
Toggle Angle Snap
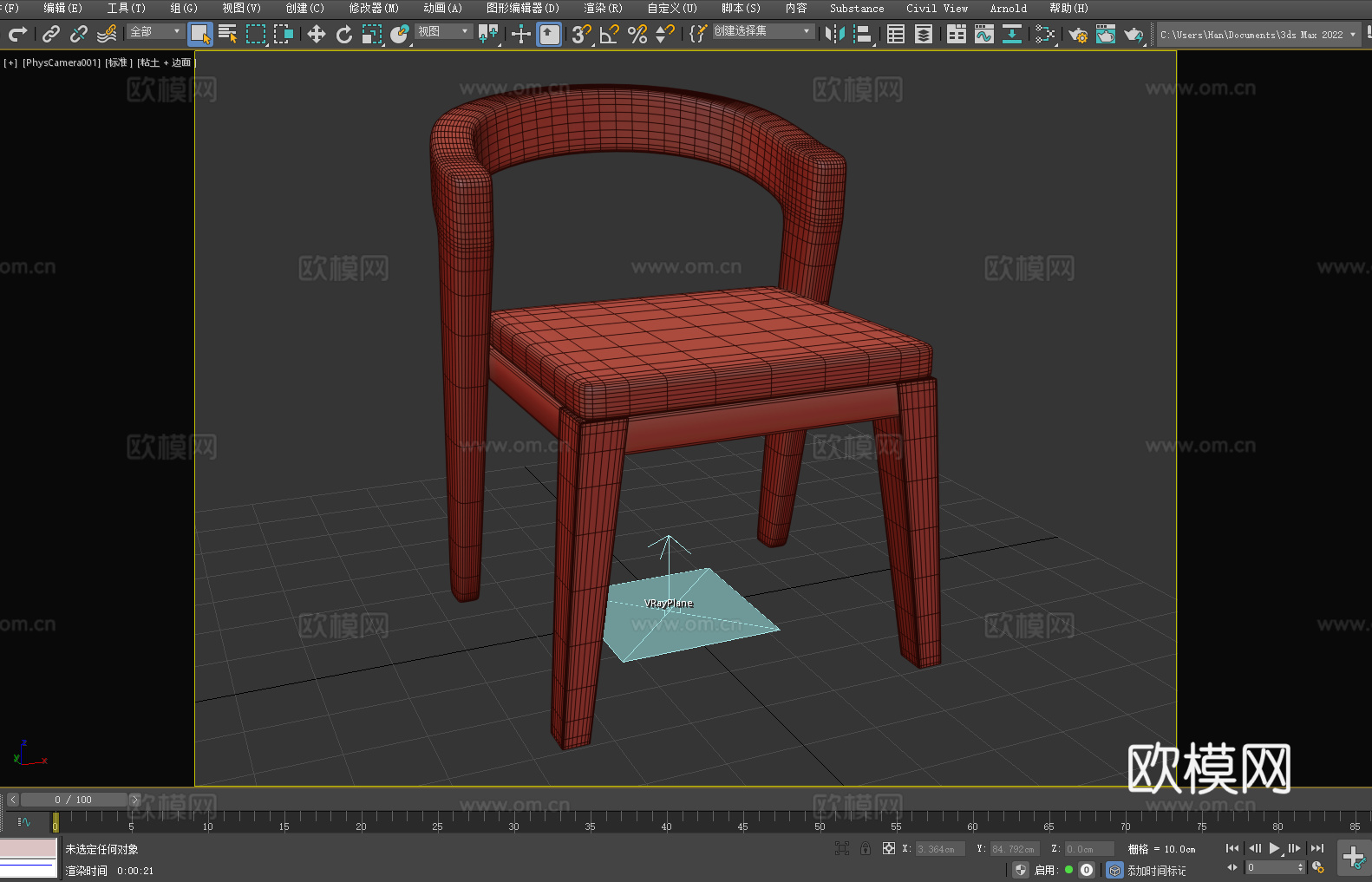[x=610, y=34]
